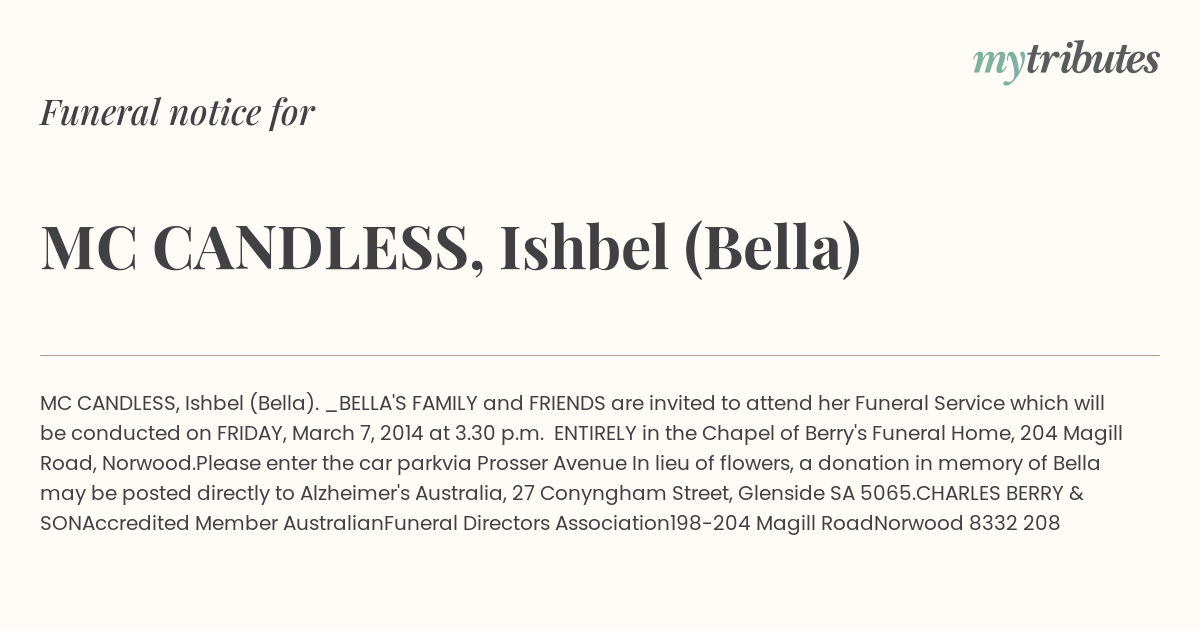This screenshot has width=1200, height=630.
Task: Click the phone number "8332 208"
Action: (x=1014, y=523)
